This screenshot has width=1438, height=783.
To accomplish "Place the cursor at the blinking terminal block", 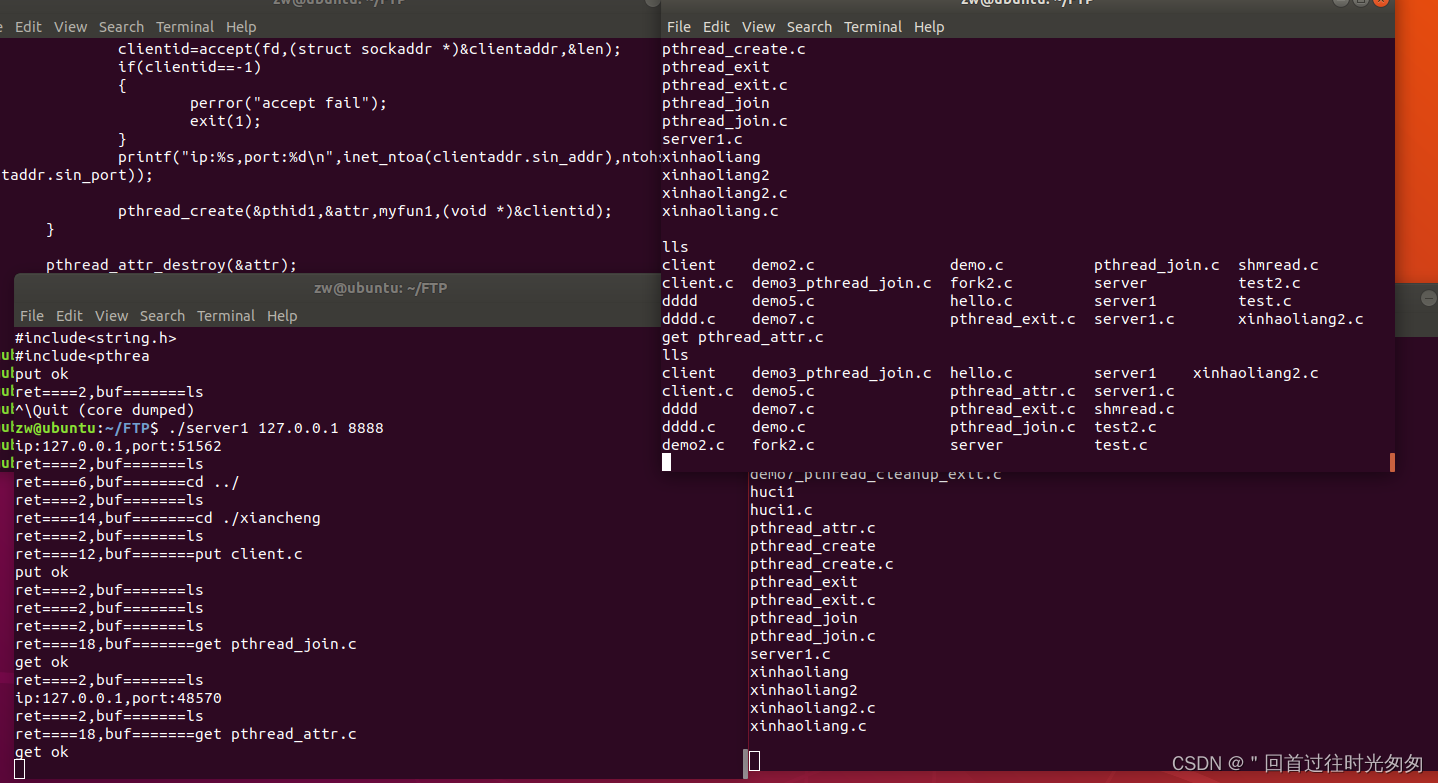I will pyautogui.click(x=666, y=461).
